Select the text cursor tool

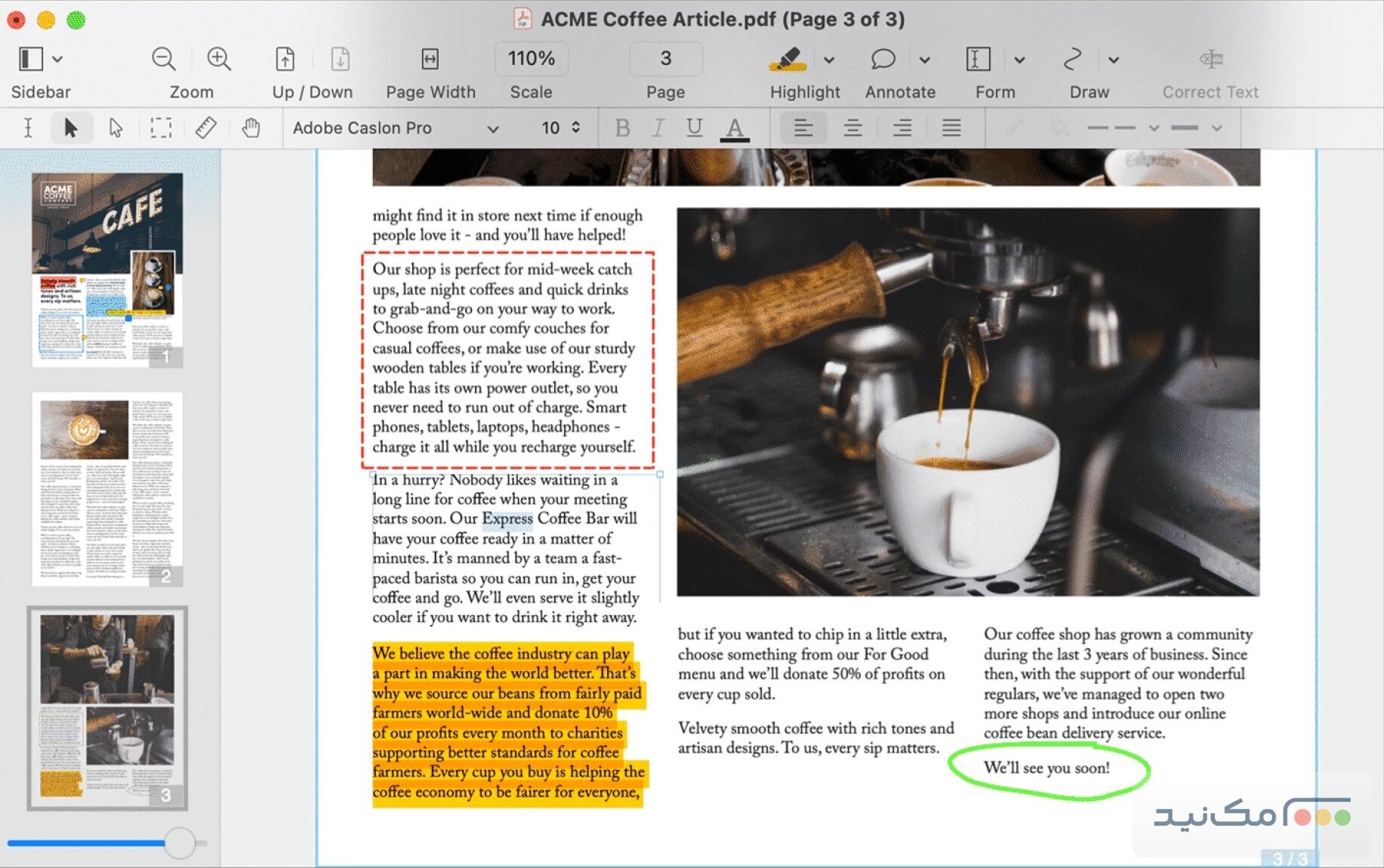(27, 128)
